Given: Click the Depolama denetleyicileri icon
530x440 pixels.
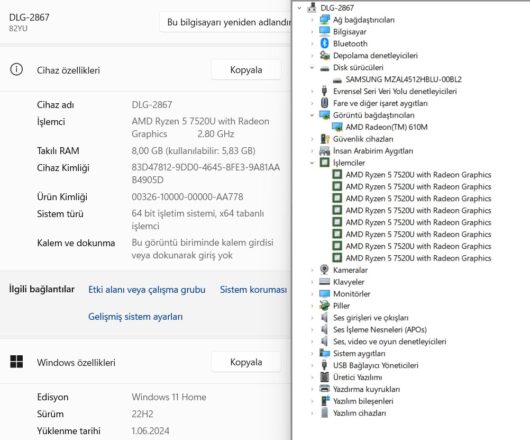Looking at the screenshot, I should pos(324,55).
